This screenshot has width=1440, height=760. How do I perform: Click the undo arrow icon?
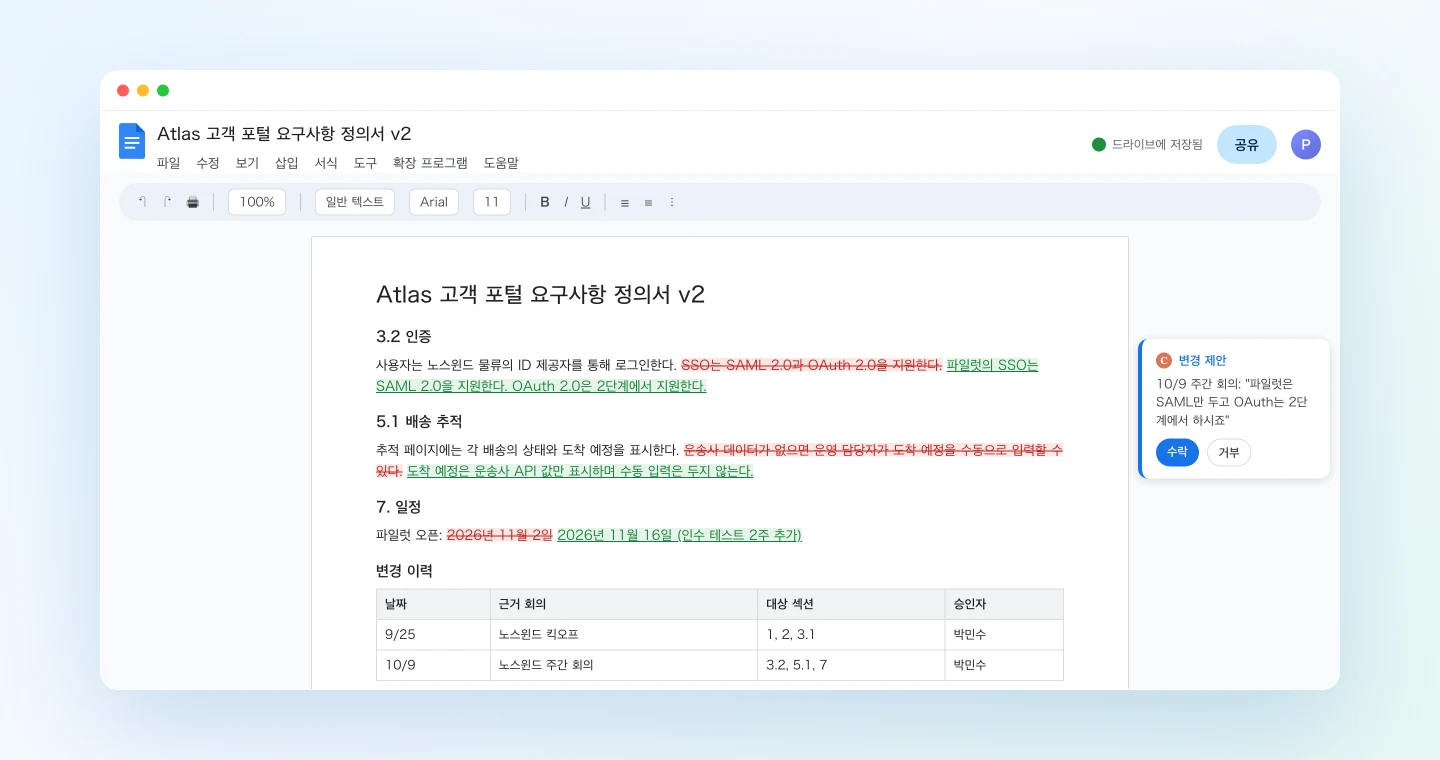tap(142, 202)
